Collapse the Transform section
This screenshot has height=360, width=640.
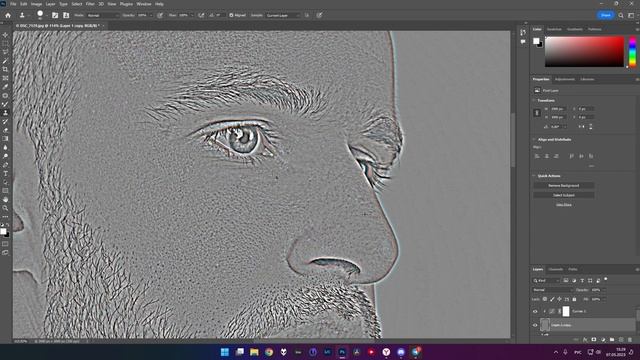[534, 100]
